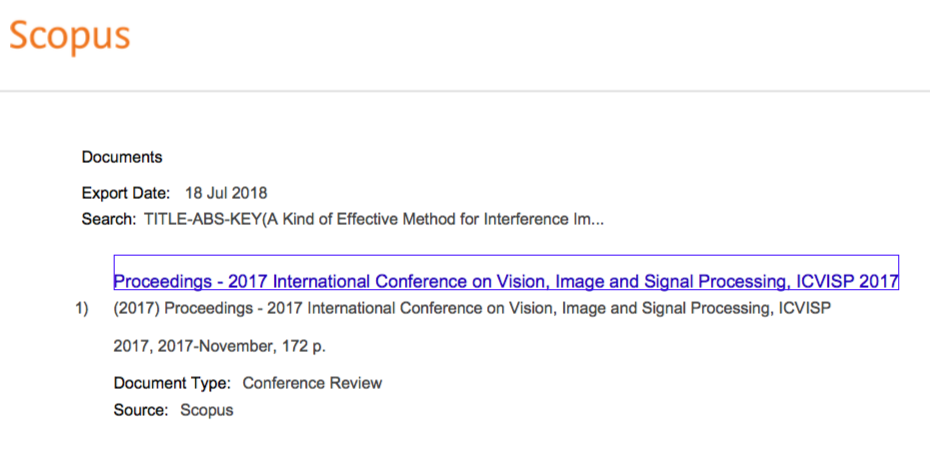The height and width of the screenshot is (451, 930).
Task: Open the Proceedings ICVISP 2017 title link
Action: pos(506,281)
